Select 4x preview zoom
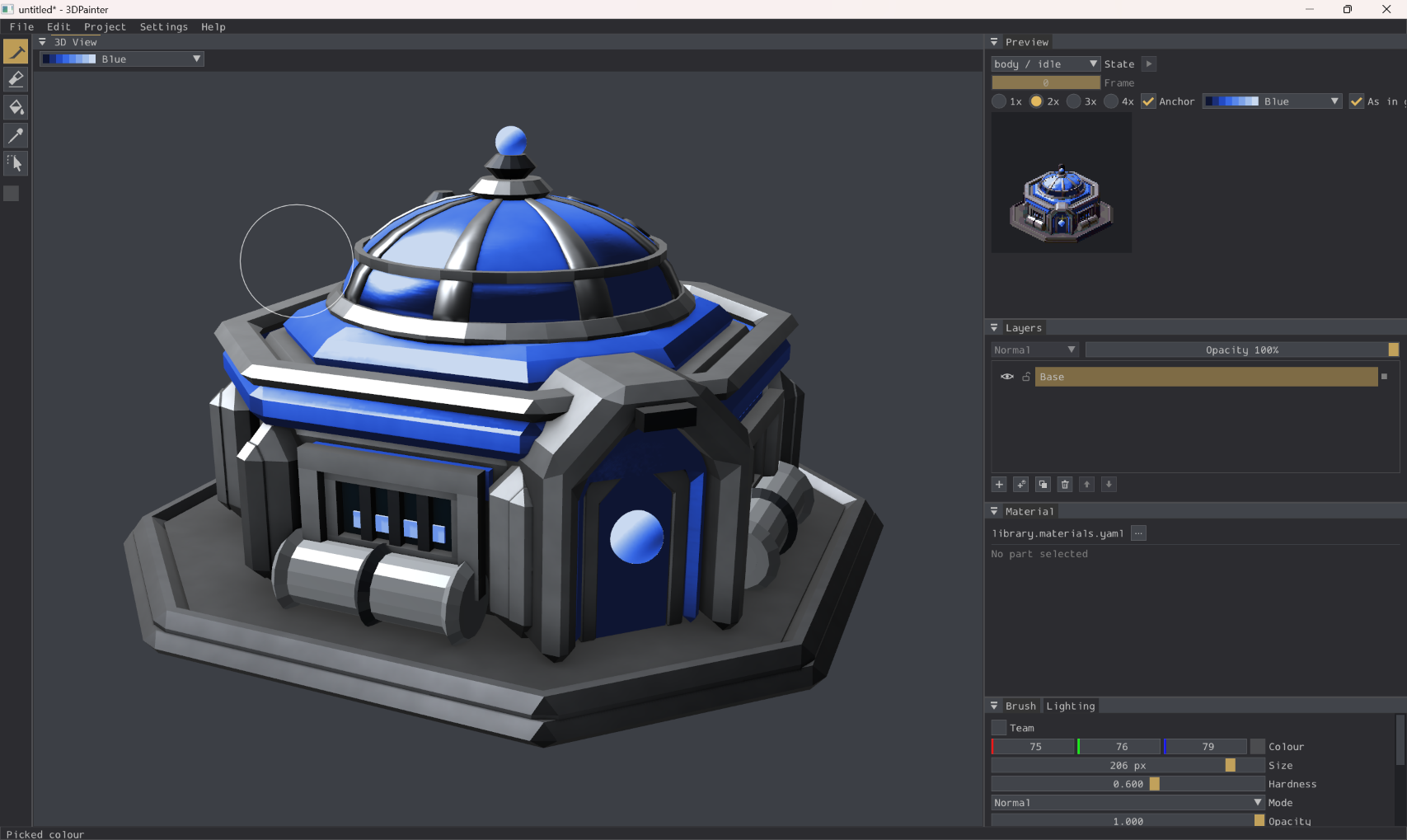Image resolution: width=1407 pixels, height=840 pixels. (1111, 101)
